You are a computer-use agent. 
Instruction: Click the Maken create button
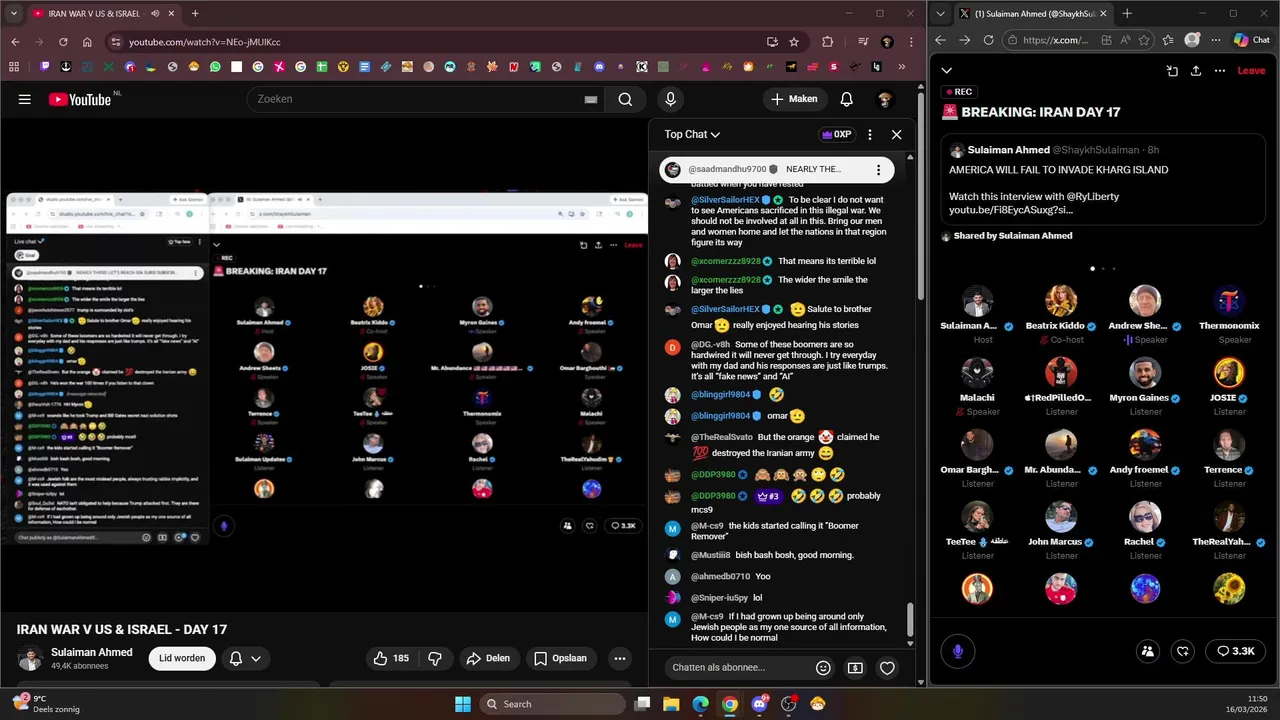pos(794,99)
